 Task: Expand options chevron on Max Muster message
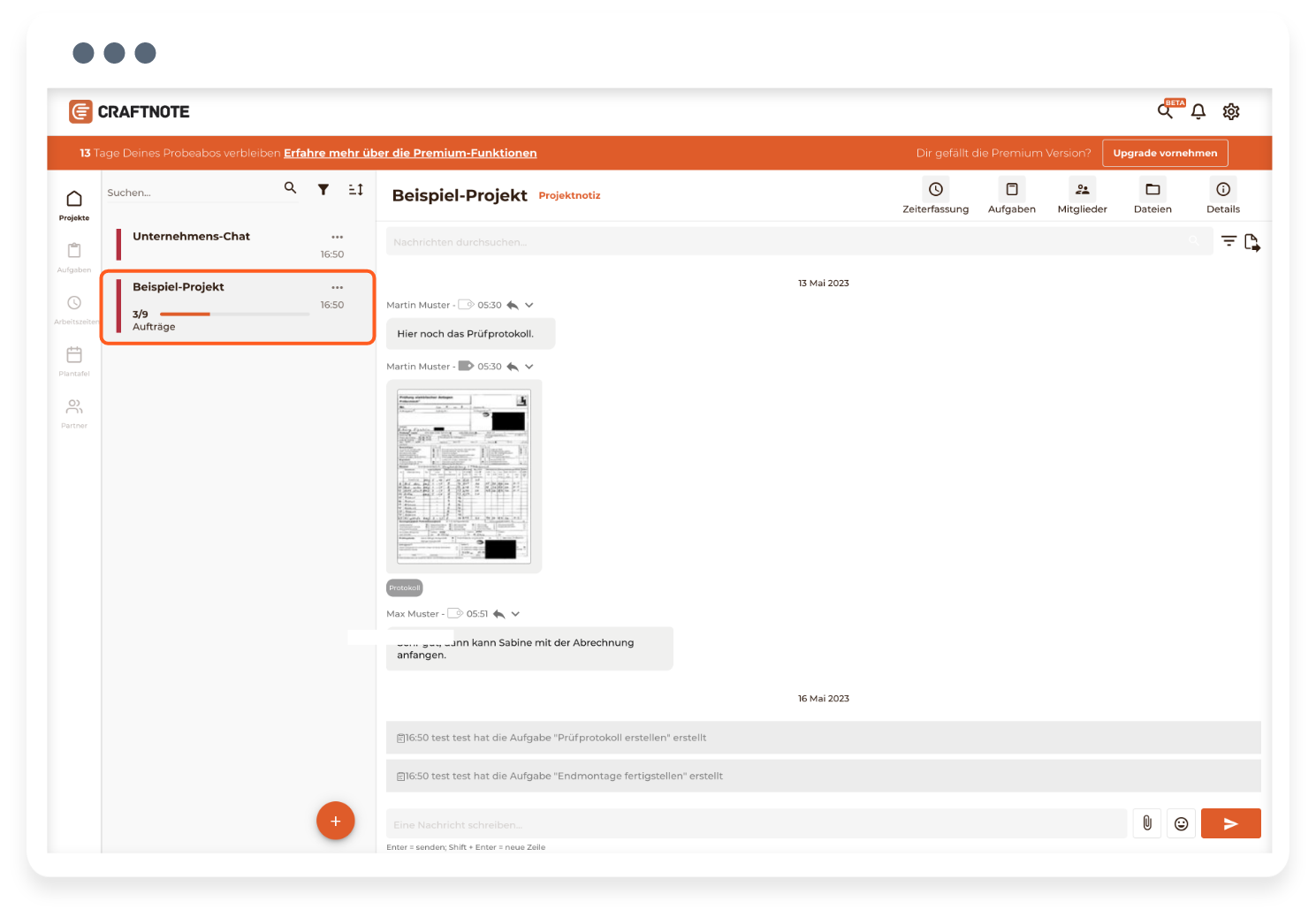[x=515, y=614]
